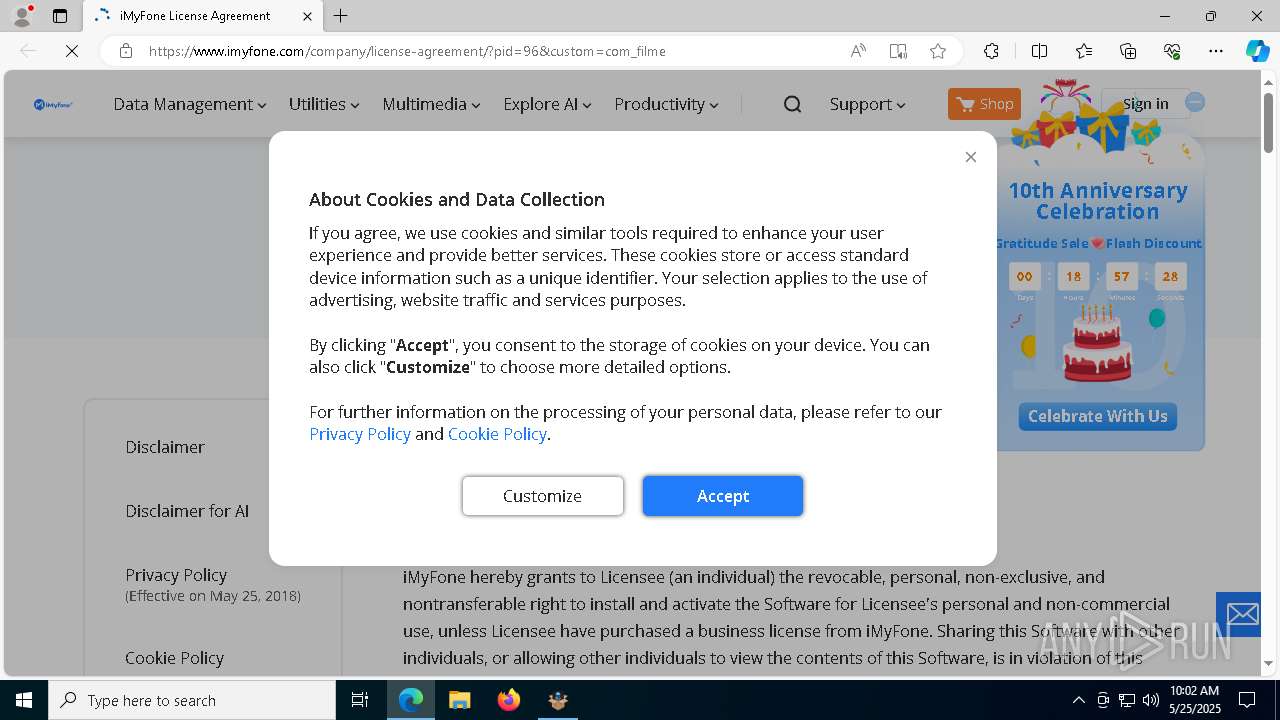The width and height of the screenshot is (1280, 720).
Task: Open the Favorites list
Action: coord(1084,51)
